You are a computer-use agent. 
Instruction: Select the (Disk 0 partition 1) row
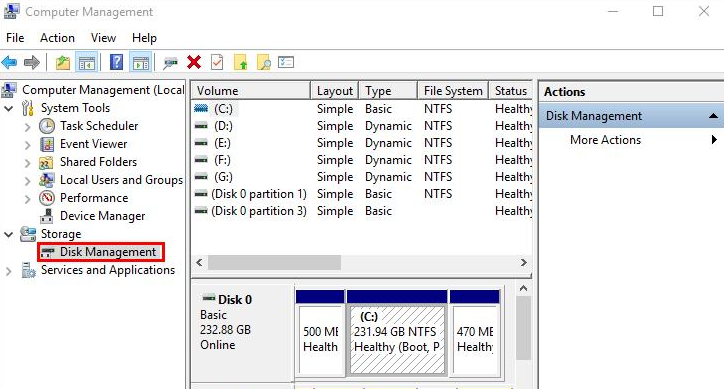(362, 194)
